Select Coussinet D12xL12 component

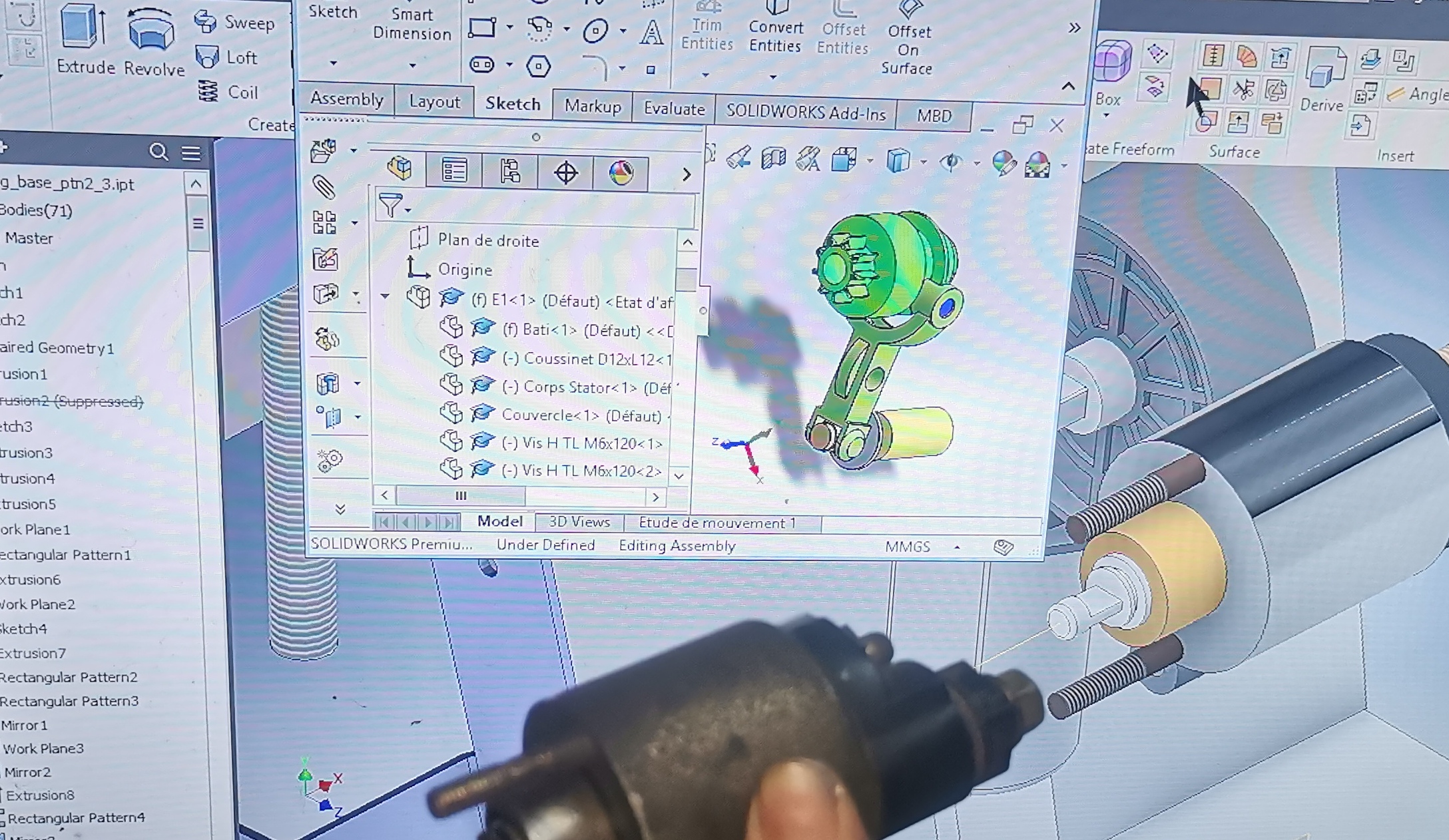556,358
